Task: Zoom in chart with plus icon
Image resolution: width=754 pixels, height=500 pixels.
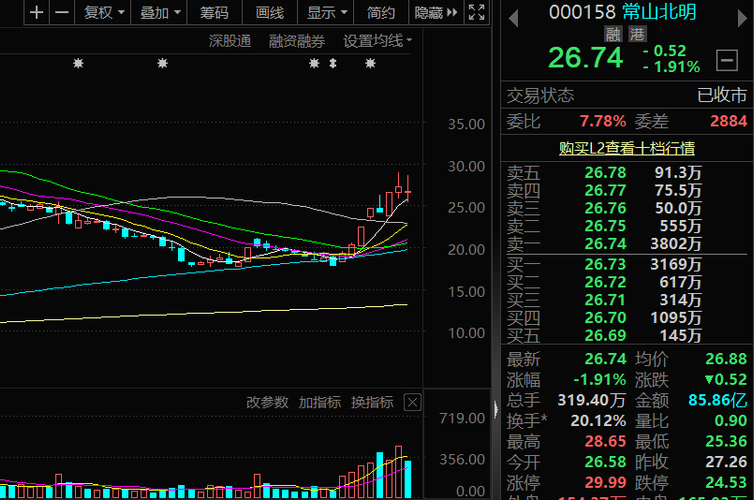Action: coord(37,12)
